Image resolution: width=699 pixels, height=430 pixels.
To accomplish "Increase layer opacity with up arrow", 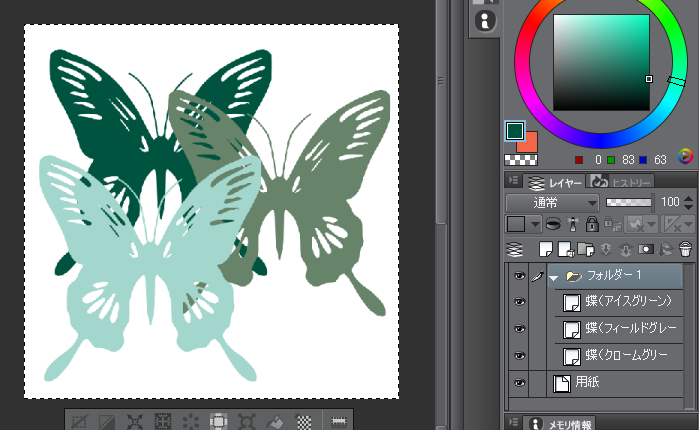I will coord(688,199).
